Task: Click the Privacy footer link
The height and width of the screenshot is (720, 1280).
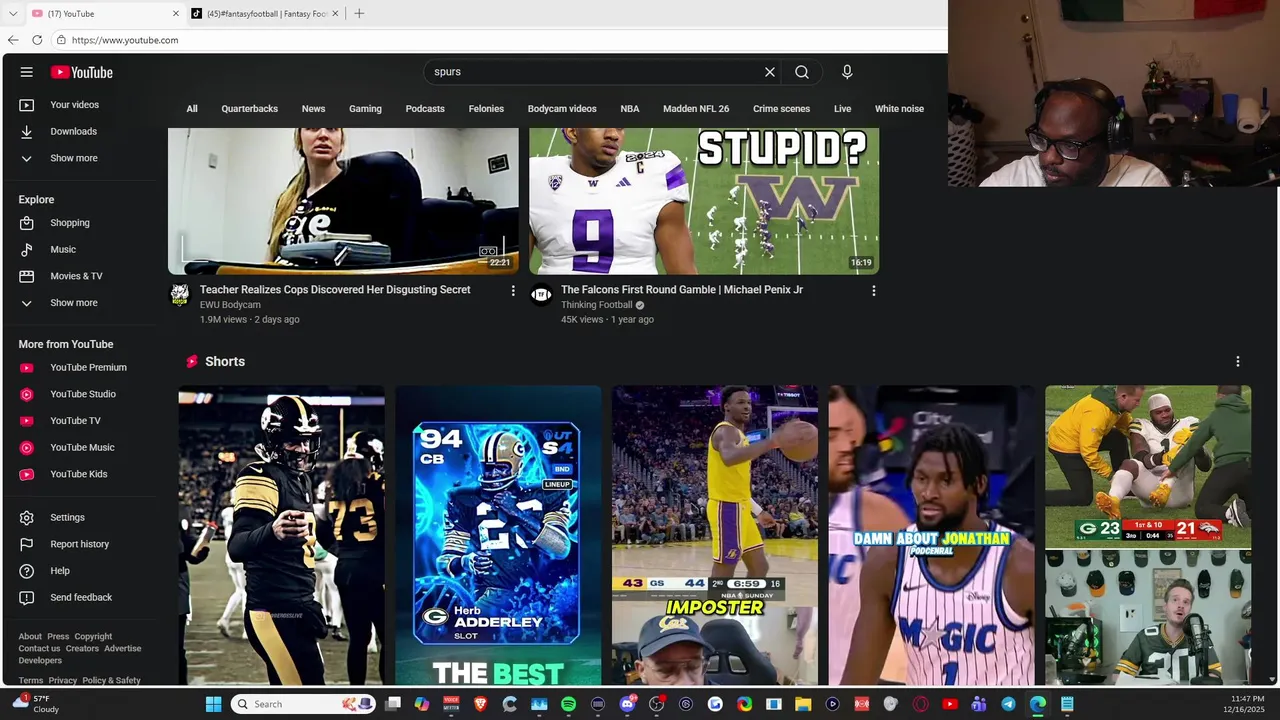Action: pos(62,681)
